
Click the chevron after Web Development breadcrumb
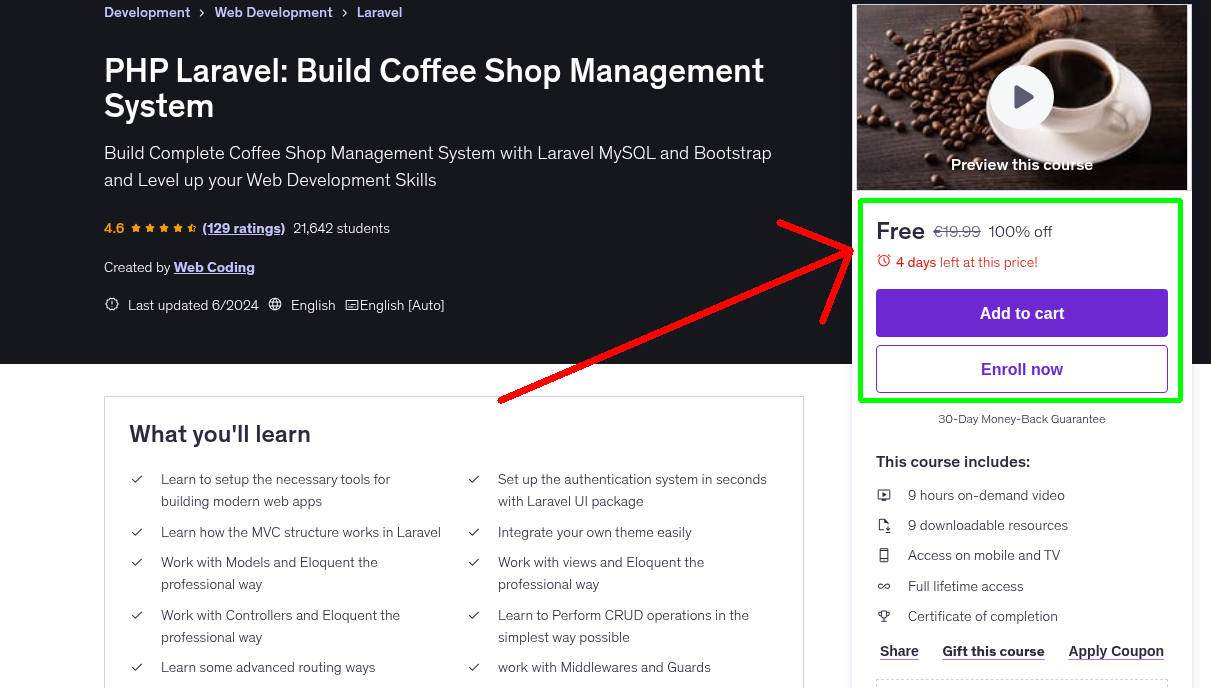pos(345,13)
